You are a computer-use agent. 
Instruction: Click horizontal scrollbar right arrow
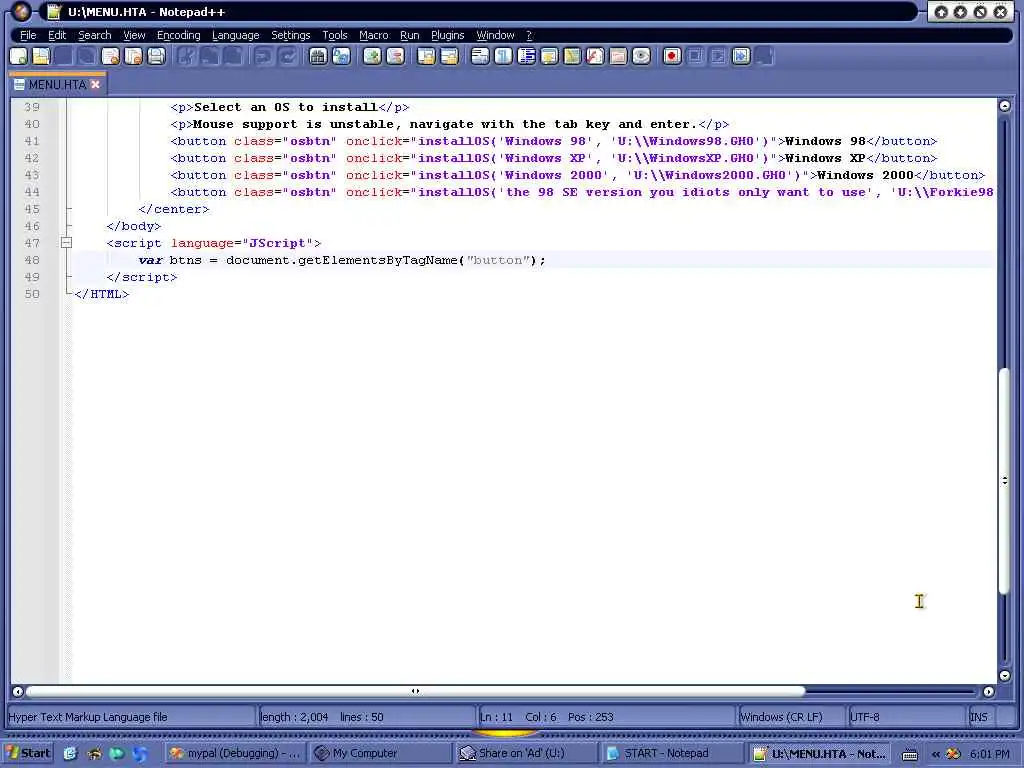tap(989, 692)
